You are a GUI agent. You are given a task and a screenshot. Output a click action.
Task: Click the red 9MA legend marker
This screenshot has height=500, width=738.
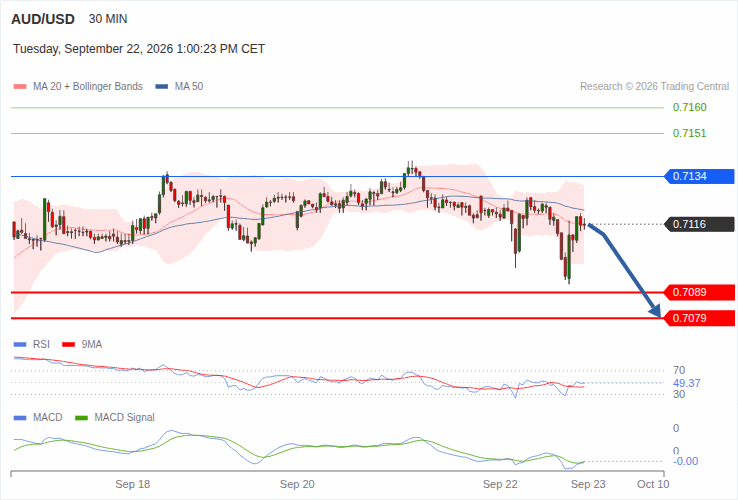click(69, 345)
